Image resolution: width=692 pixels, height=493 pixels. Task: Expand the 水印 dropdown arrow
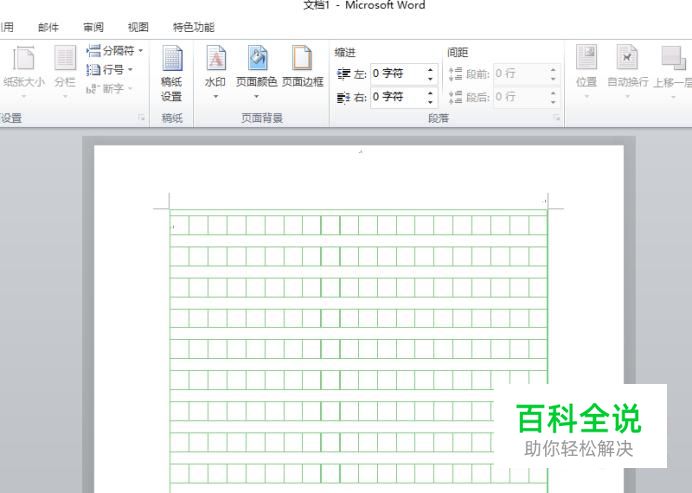point(215,96)
